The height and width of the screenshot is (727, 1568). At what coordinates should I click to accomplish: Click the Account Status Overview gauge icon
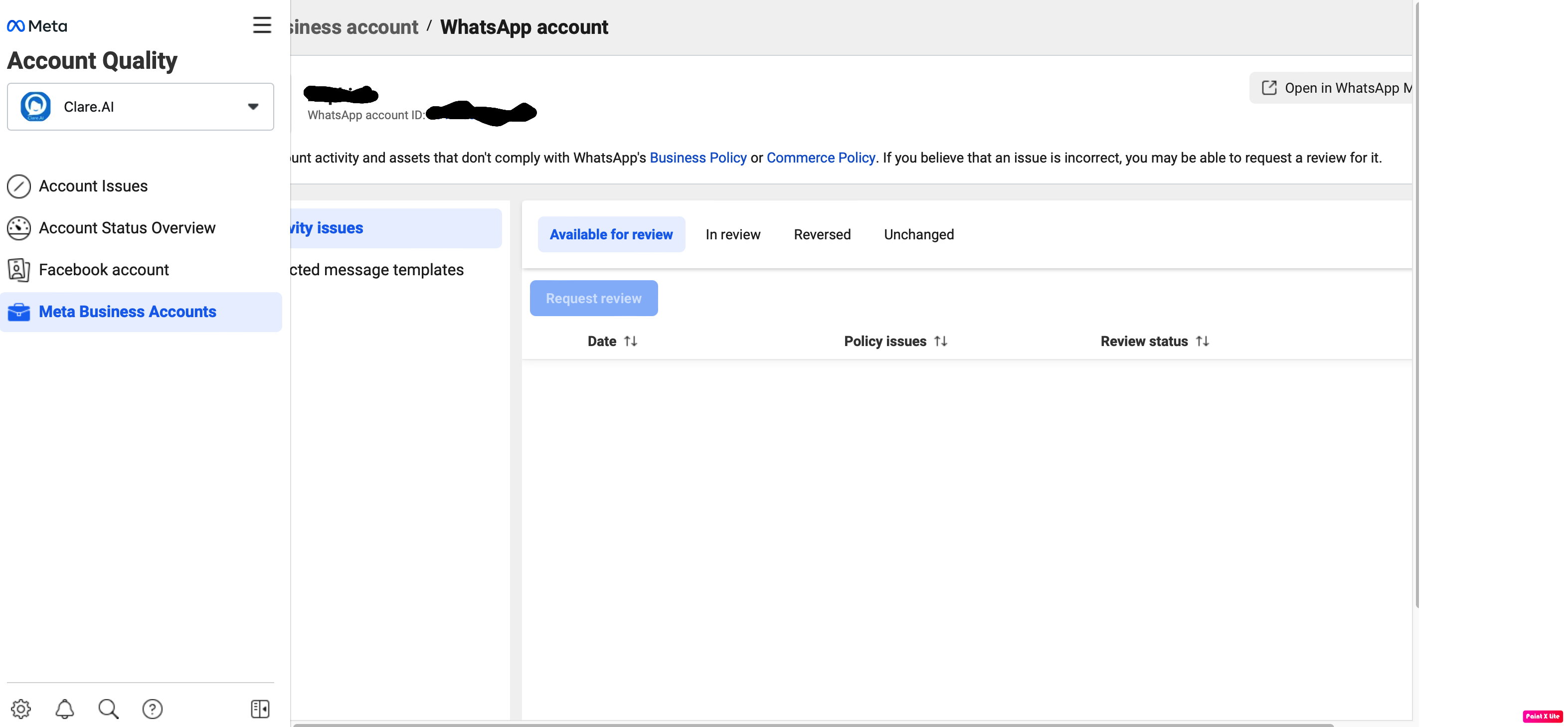[x=19, y=228]
